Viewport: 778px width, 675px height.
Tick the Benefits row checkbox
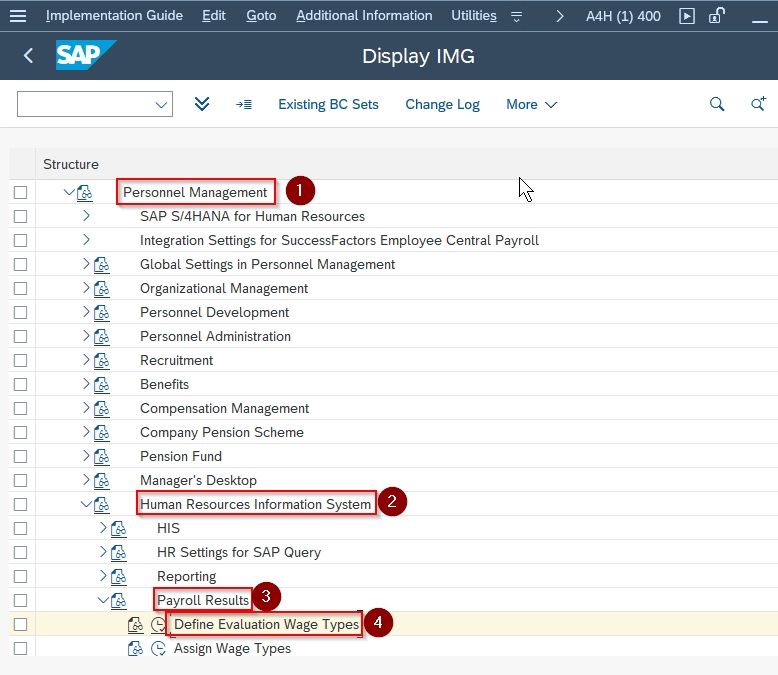[x=20, y=385]
